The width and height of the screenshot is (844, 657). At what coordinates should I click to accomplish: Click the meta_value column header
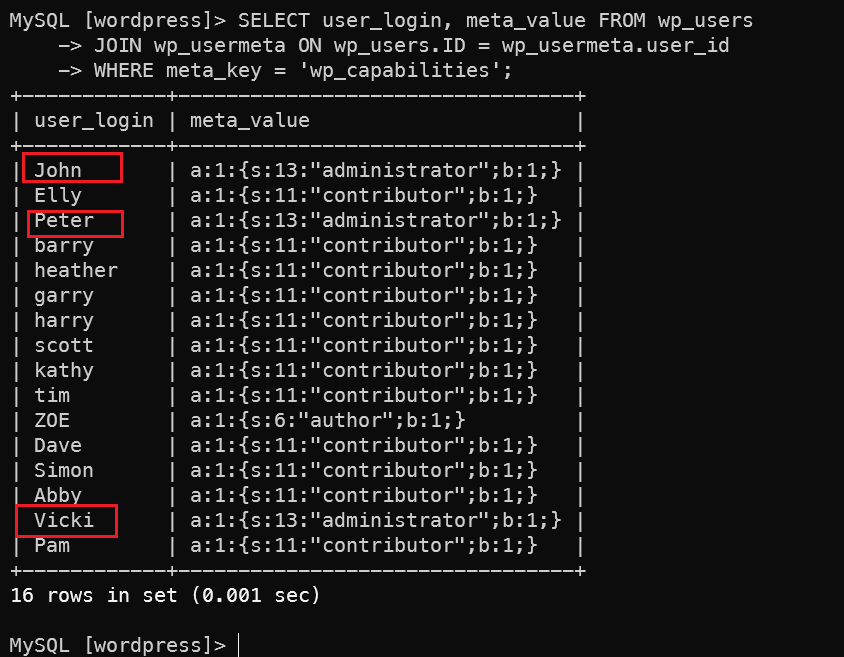click(x=250, y=121)
